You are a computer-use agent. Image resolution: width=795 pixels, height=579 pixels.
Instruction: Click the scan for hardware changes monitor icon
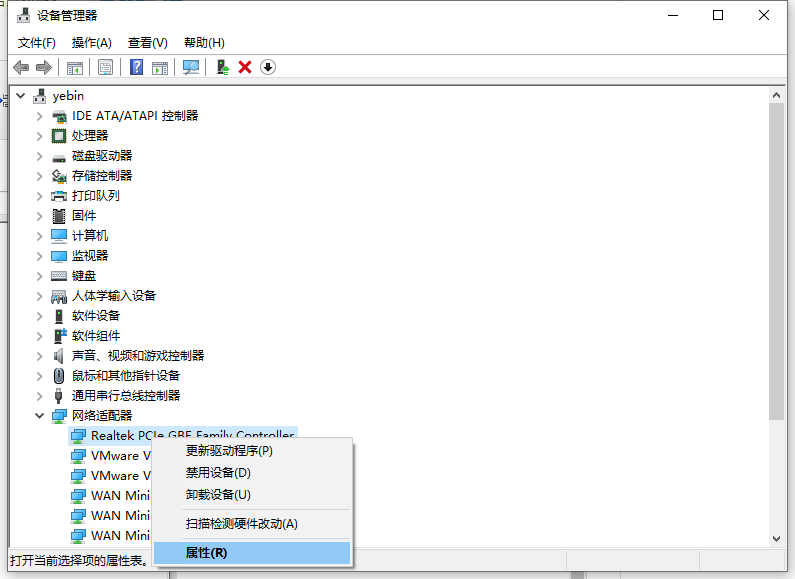click(191, 67)
